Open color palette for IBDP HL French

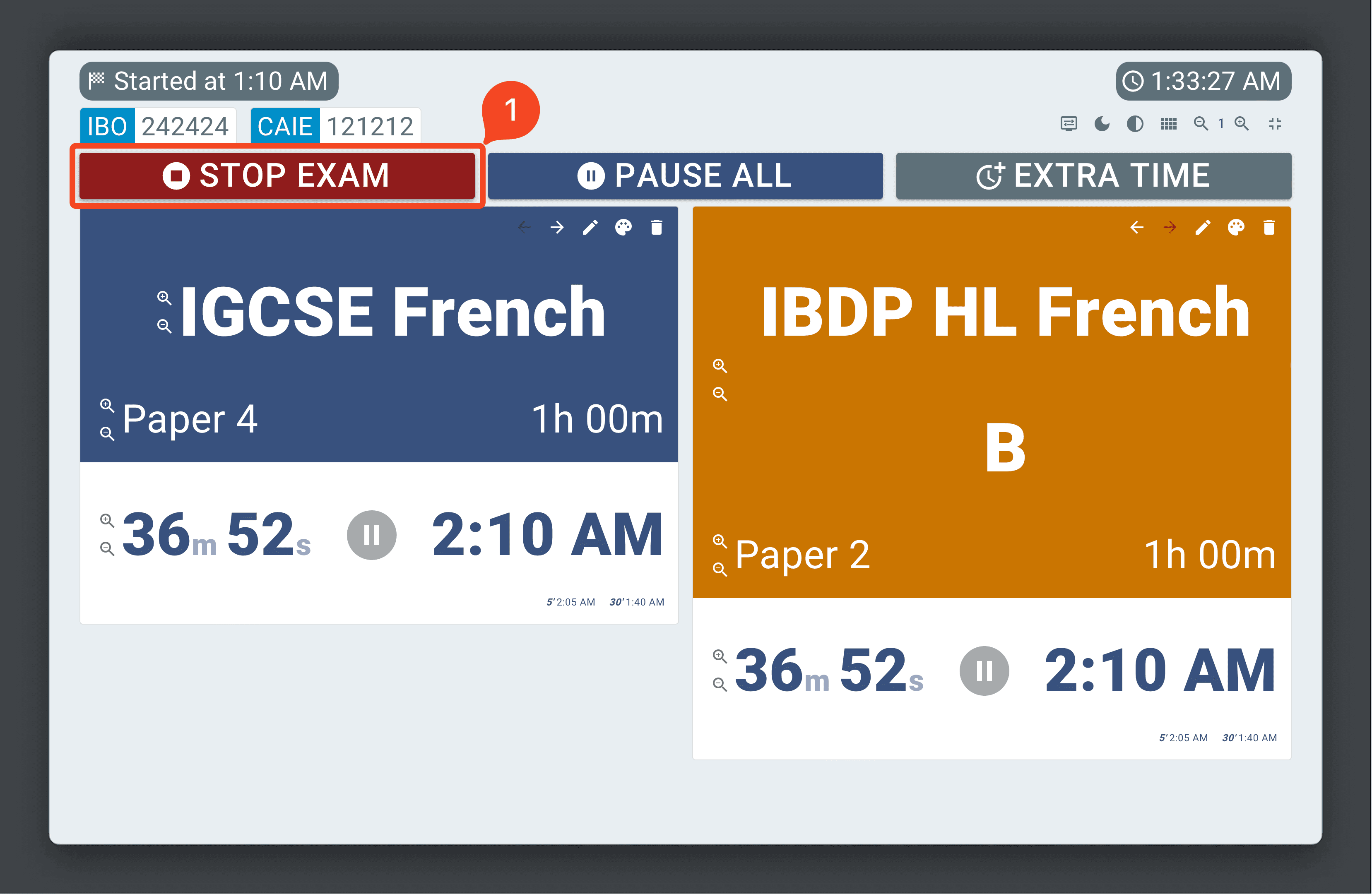point(1236,227)
